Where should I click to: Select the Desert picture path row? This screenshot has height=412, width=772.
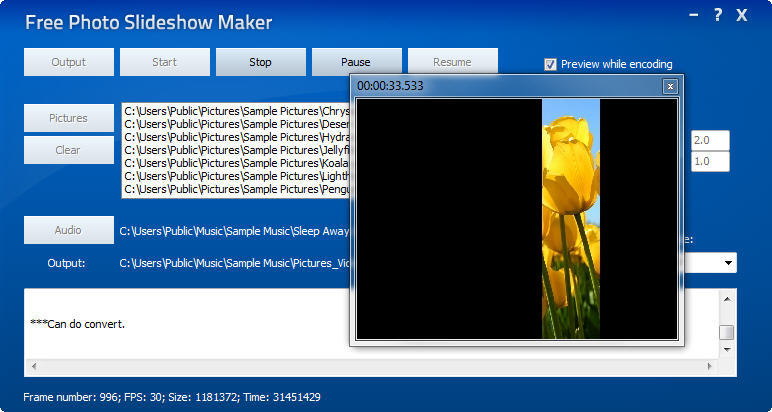click(237, 124)
